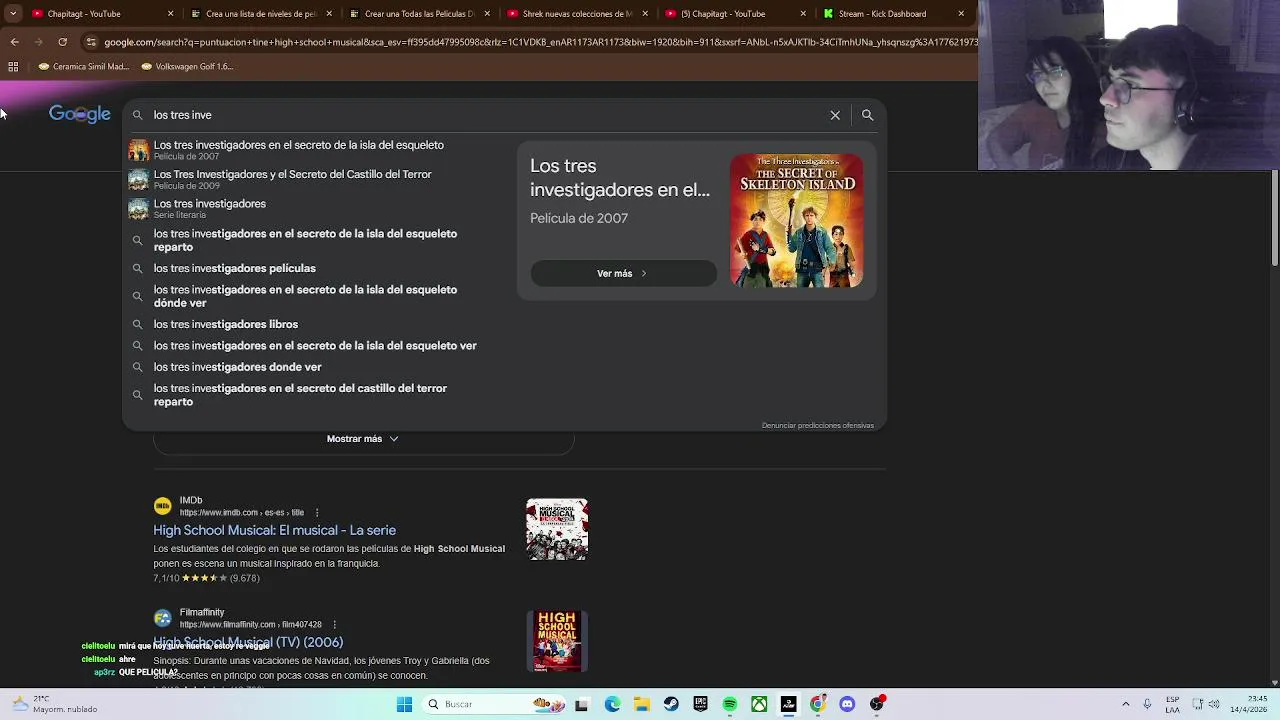Open the Chrome apps grid in bookmarks bar

tap(13, 66)
